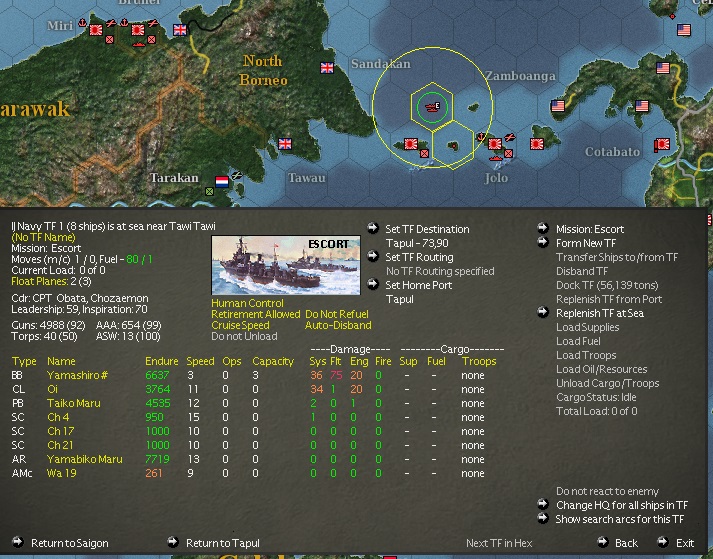Select Replenish TF at Sea

pos(600,313)
